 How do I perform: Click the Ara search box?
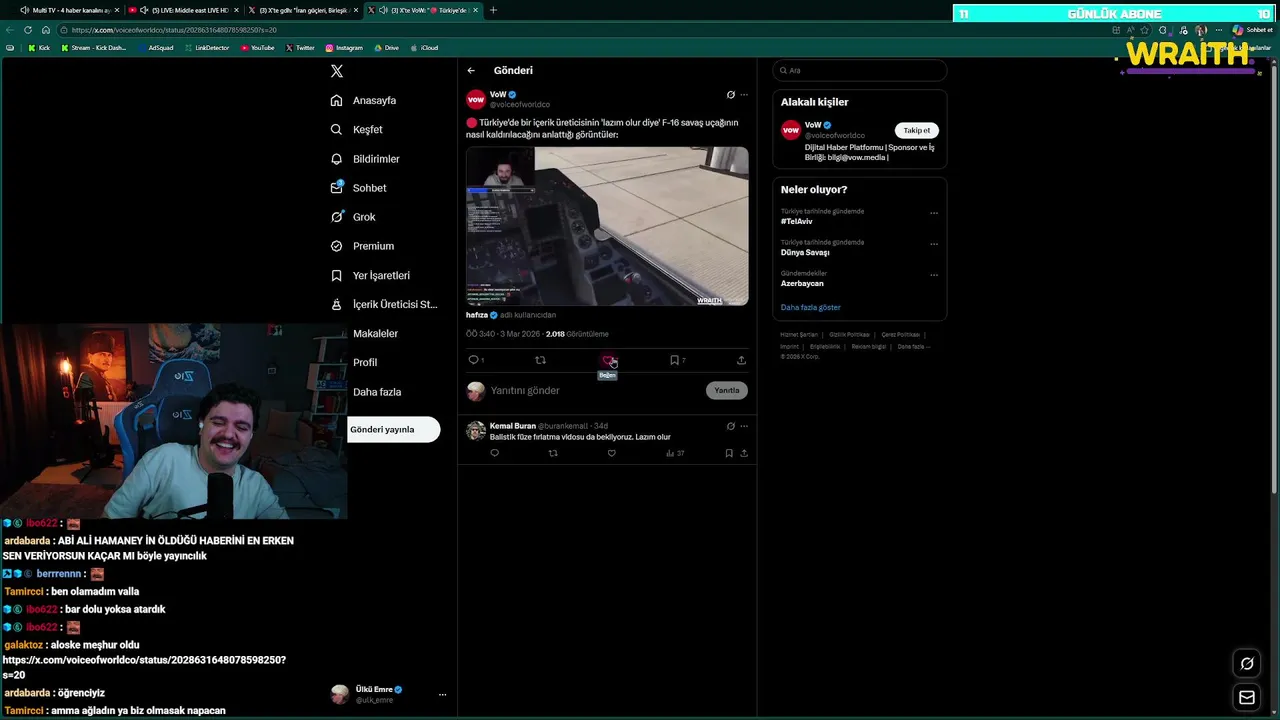pos(860,70)
